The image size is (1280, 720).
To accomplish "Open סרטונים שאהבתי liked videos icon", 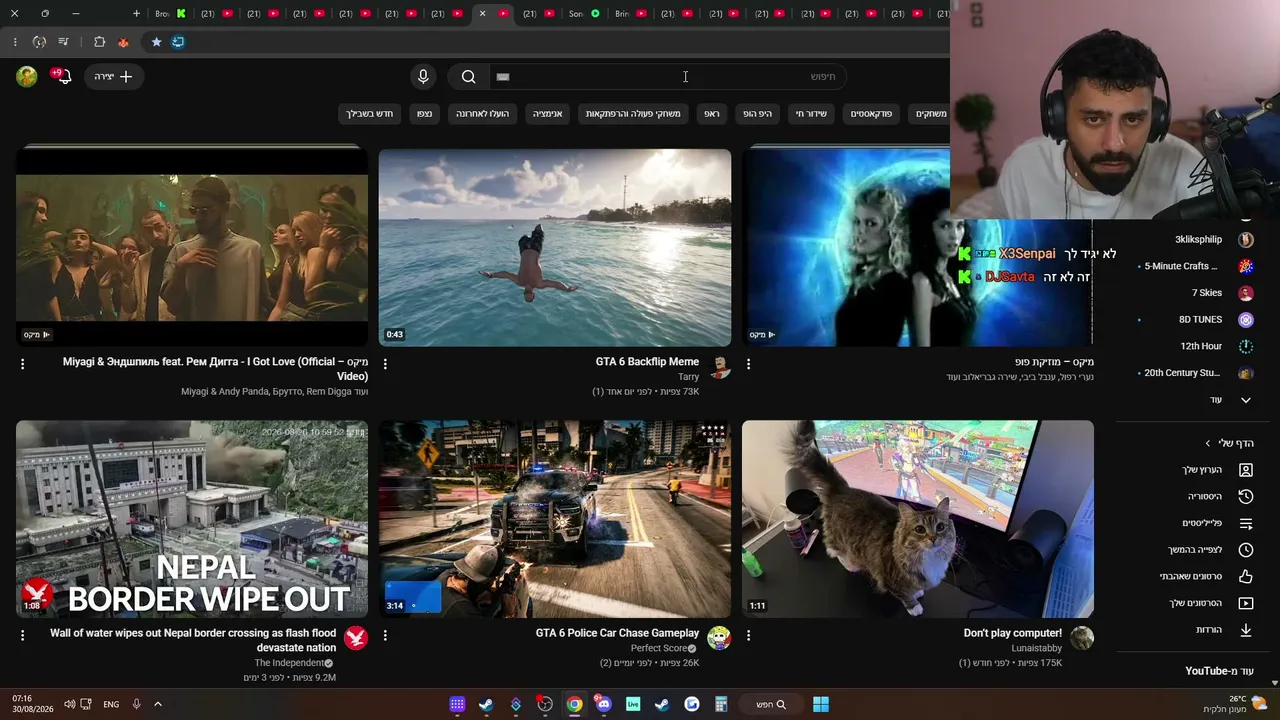I will click(x=1246, y=576).
